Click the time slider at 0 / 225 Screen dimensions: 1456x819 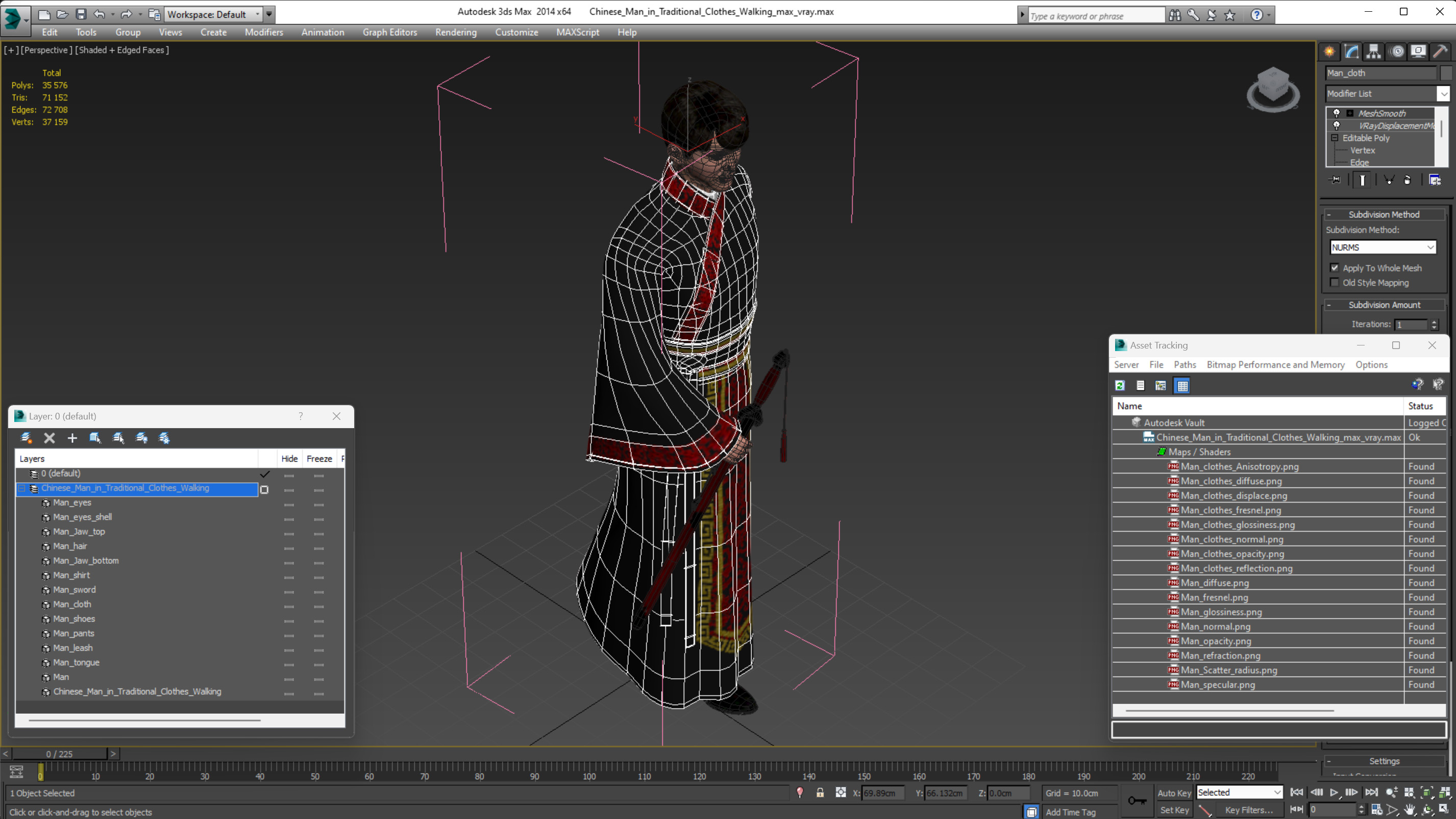click(59, 754)
